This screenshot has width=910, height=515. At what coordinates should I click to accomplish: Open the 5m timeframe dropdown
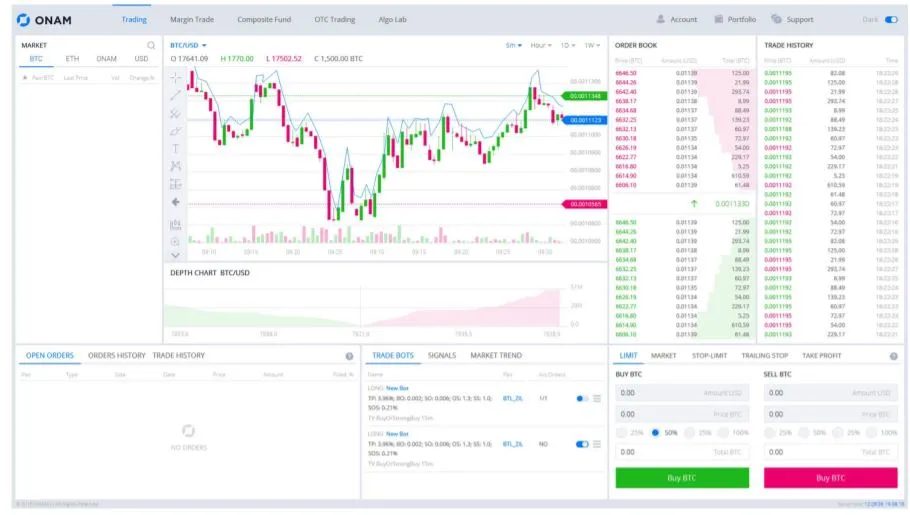514,45
